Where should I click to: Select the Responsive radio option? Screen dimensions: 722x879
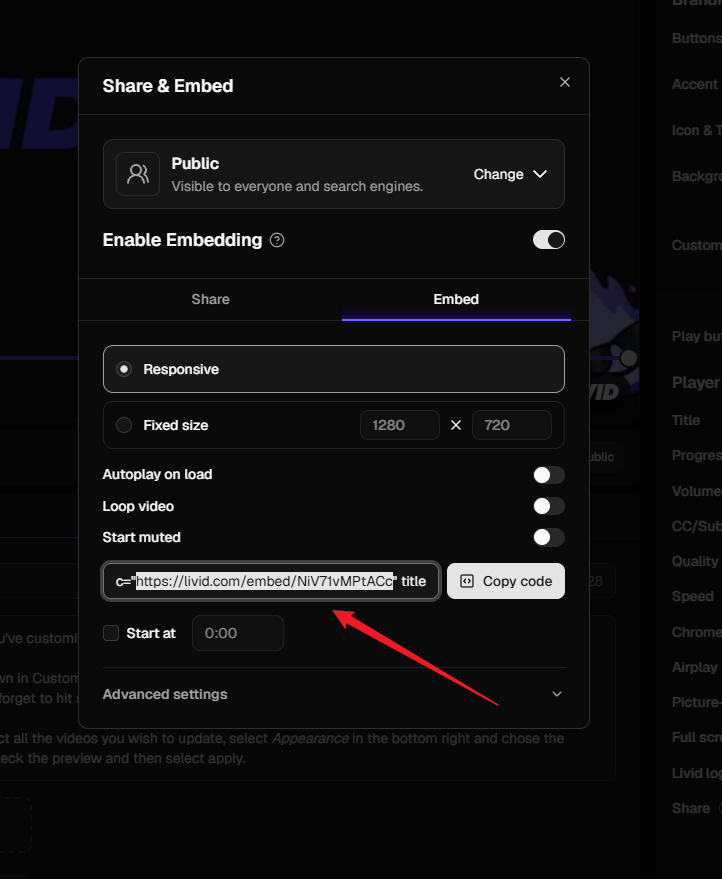point(124,369)
